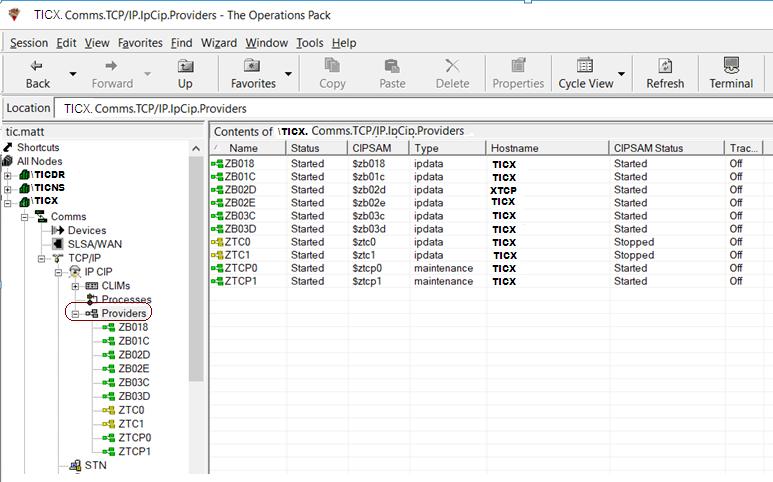Select the ZTC0 provider icon in list
773x482 pixels.
(216, 242)
